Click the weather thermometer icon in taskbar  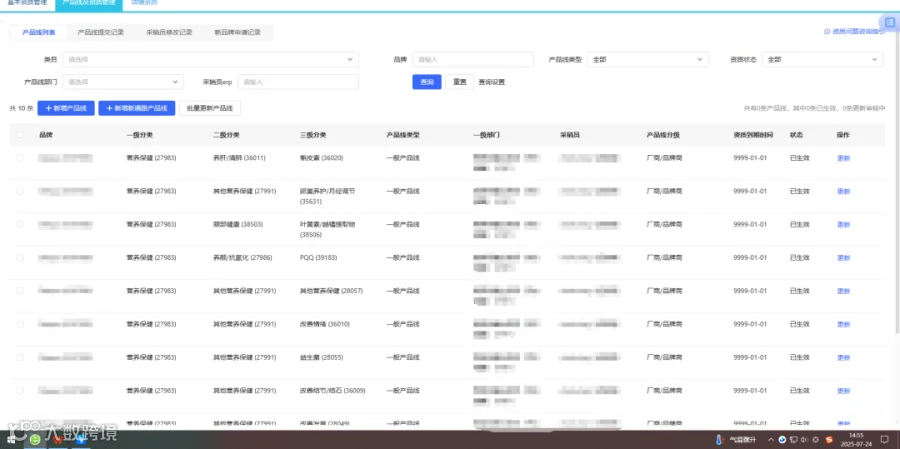(718, 440)
